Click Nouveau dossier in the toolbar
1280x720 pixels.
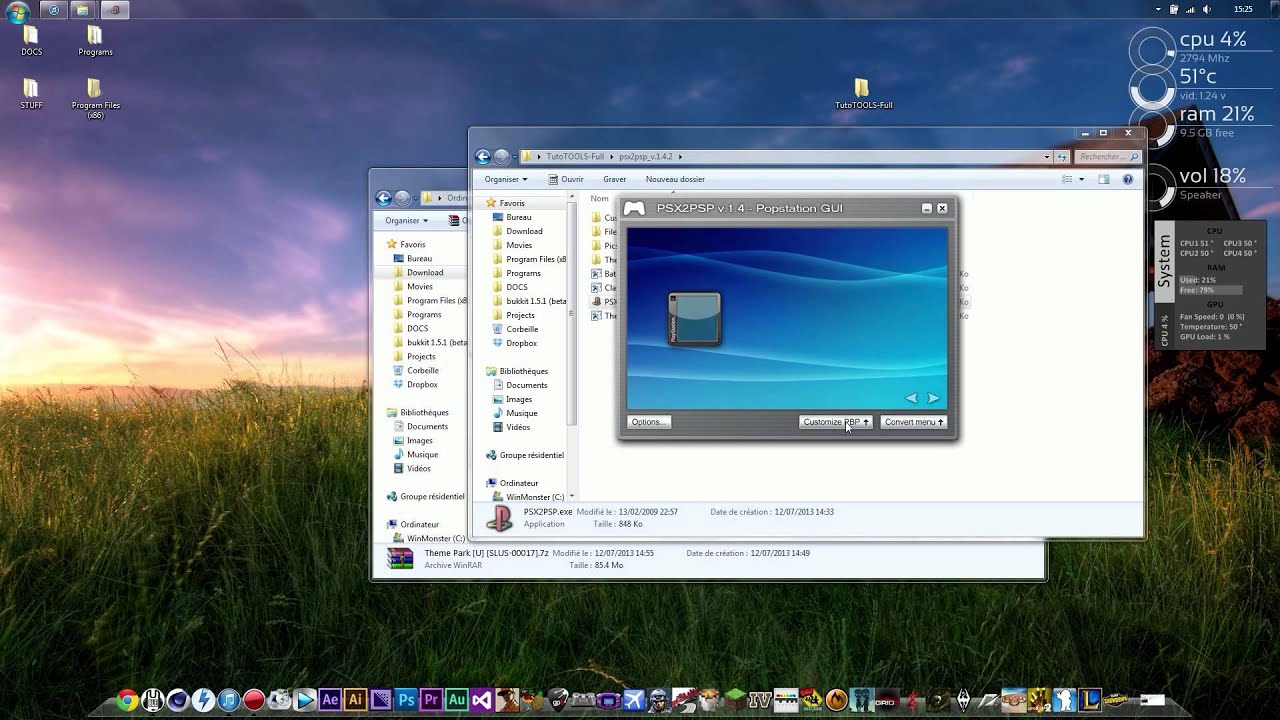[675, 179]
